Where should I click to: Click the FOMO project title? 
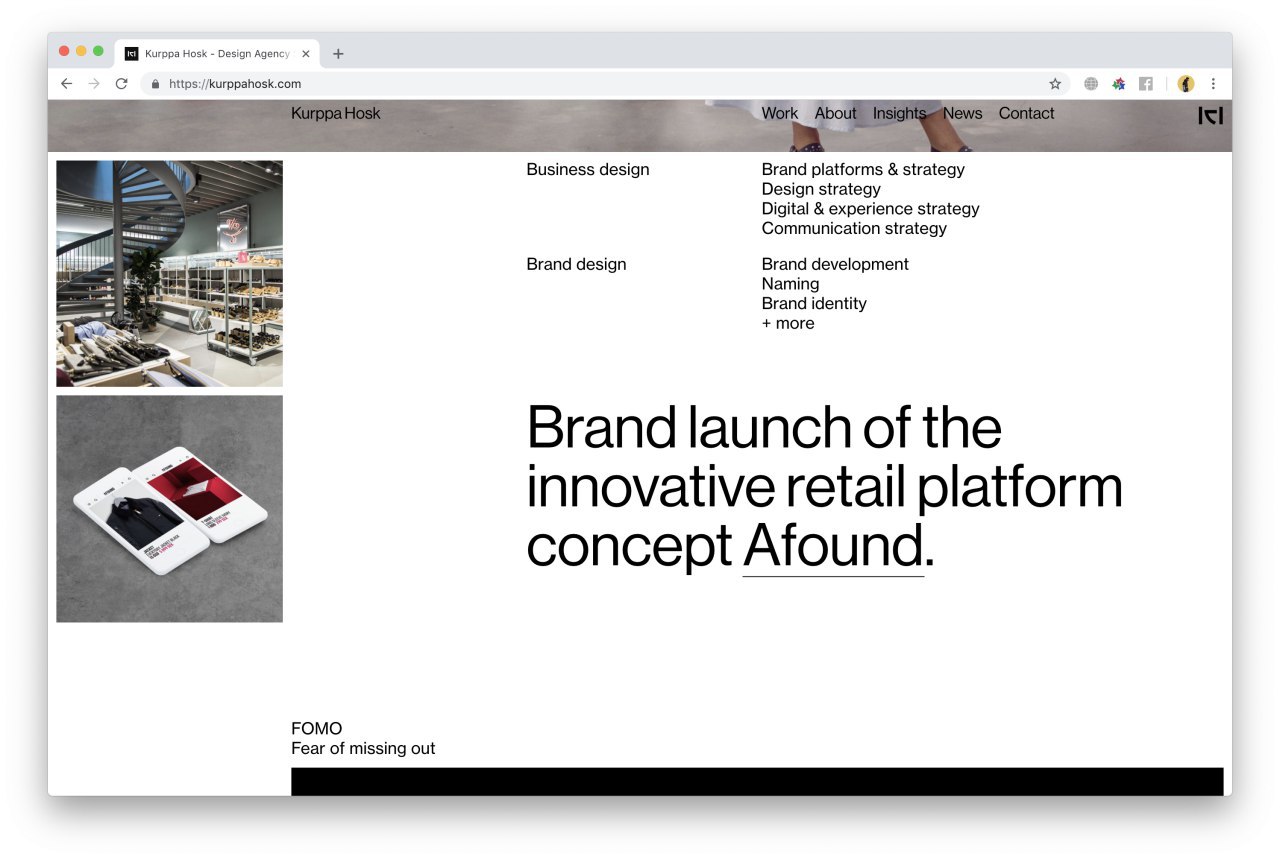click(316, 728)
